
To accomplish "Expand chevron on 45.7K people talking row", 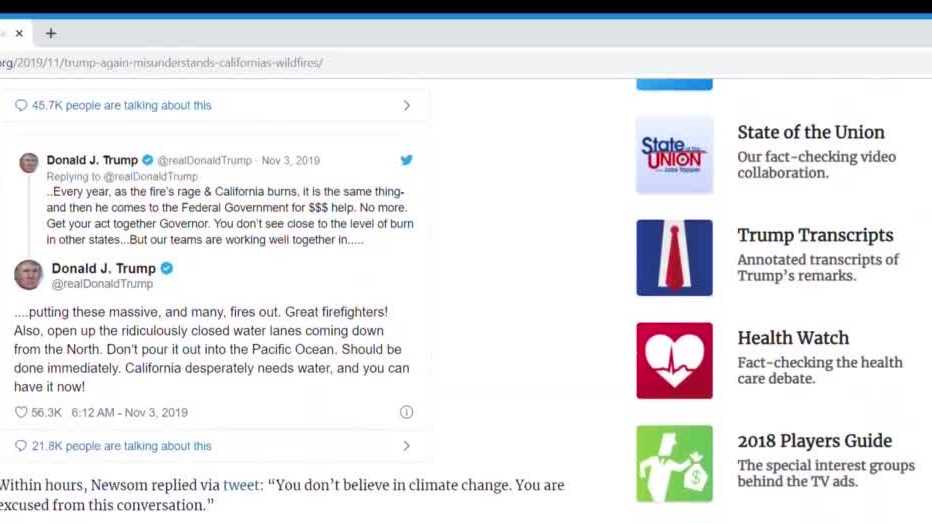I will click(x=407, y=105).
